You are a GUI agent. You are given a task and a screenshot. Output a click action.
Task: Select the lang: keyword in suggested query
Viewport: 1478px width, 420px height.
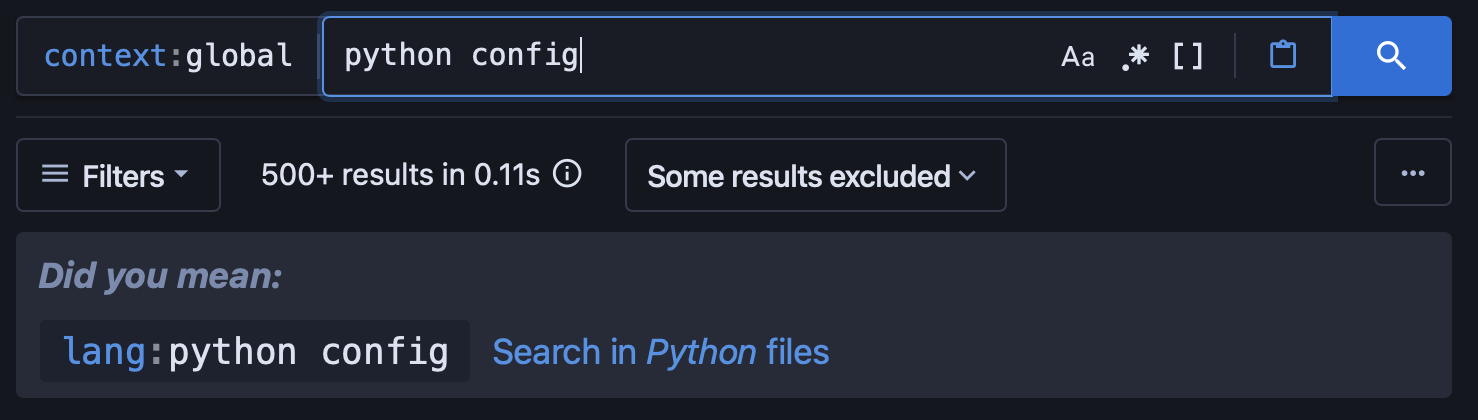pos(115,351)
